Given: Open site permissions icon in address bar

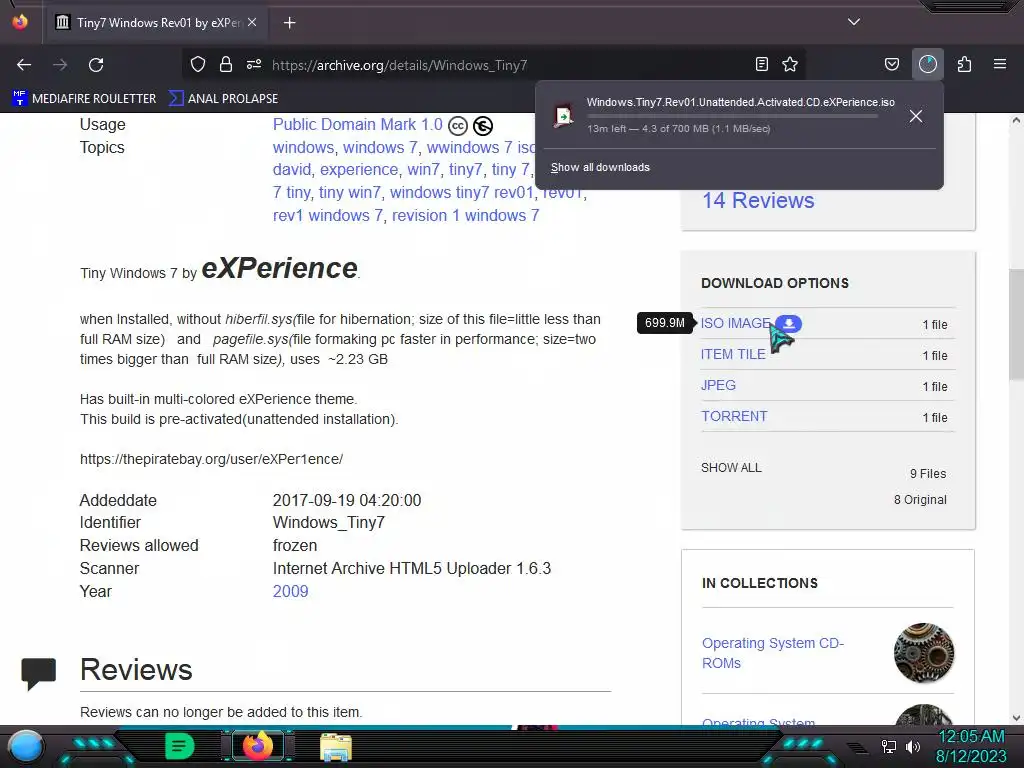Looking at the screenshot, I should (x=254, y=64).
